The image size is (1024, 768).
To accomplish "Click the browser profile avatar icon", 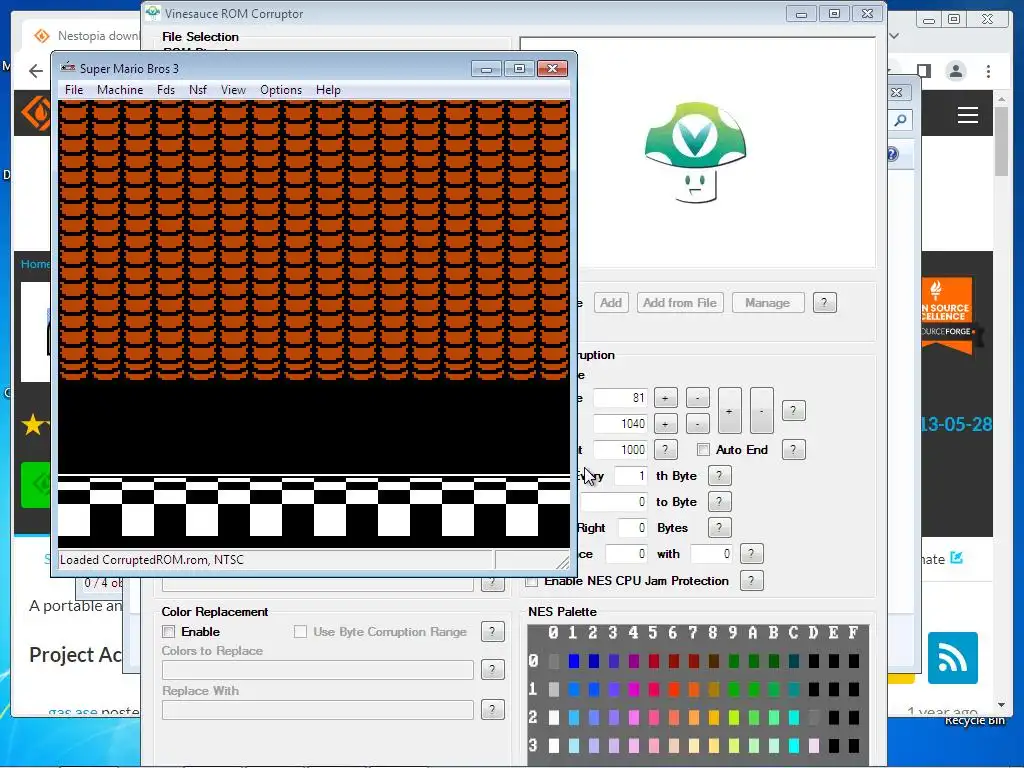I will [955, 71].
